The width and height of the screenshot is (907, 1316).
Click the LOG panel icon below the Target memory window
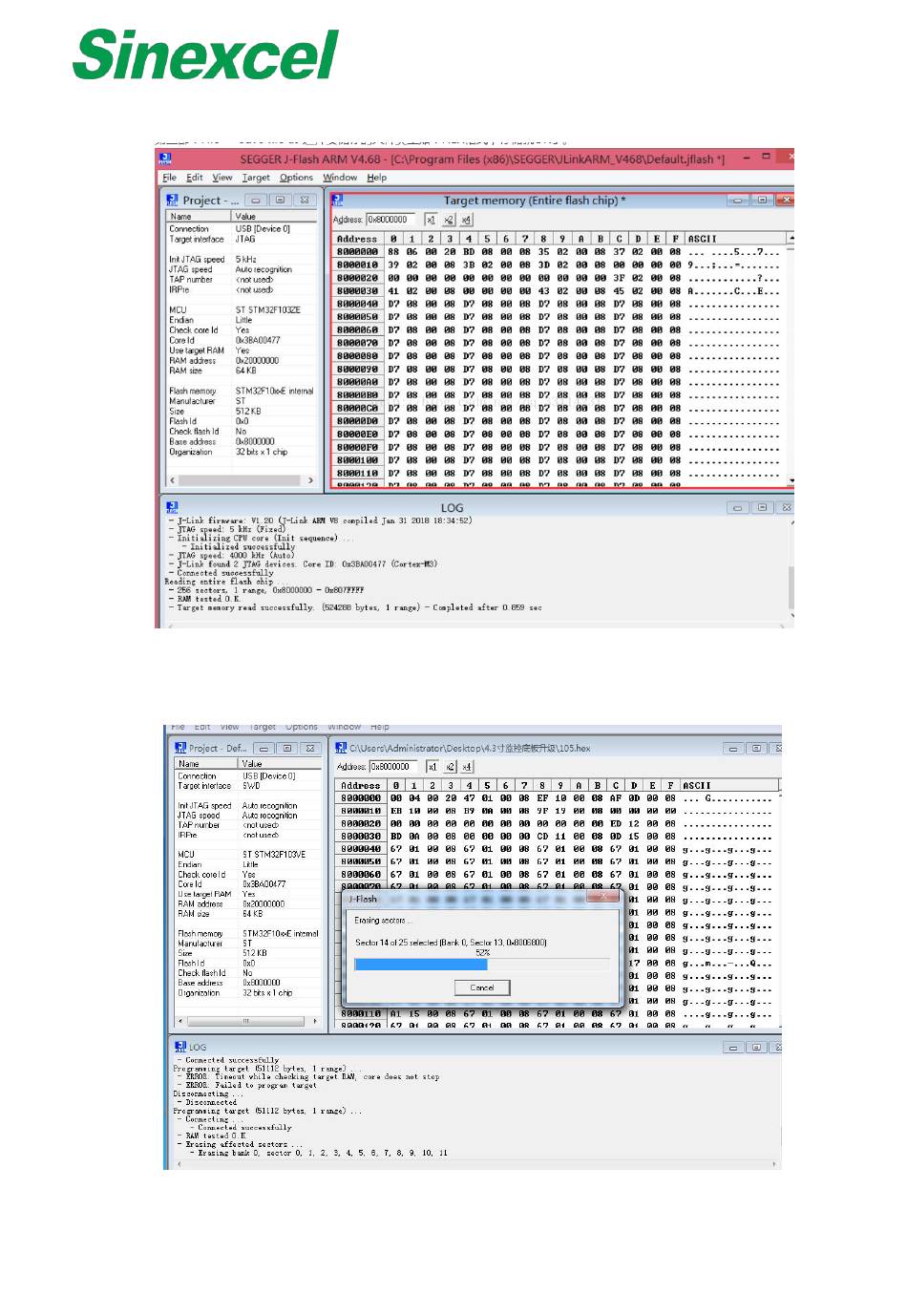(x=172, y=507)
